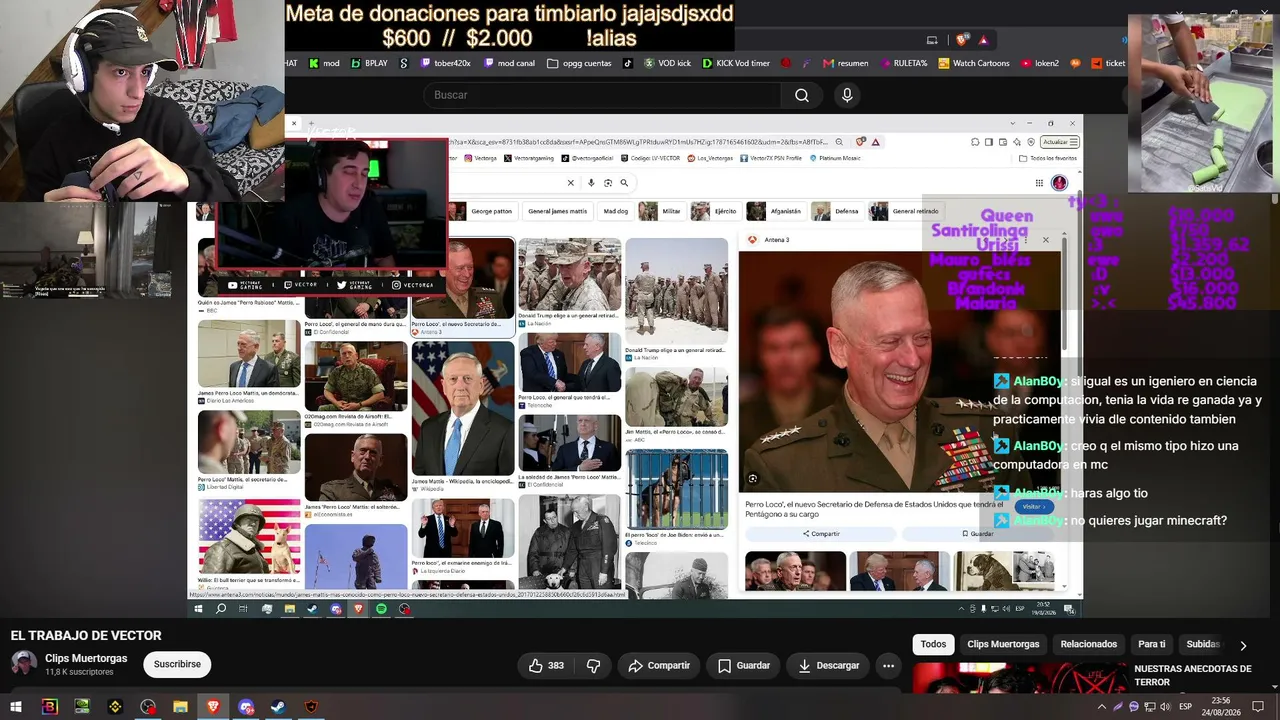This screenshot has height=720, width=1280.
Task: Open the Wikipedia James Mattis flag portrait result
Action: tap(463, 408)
